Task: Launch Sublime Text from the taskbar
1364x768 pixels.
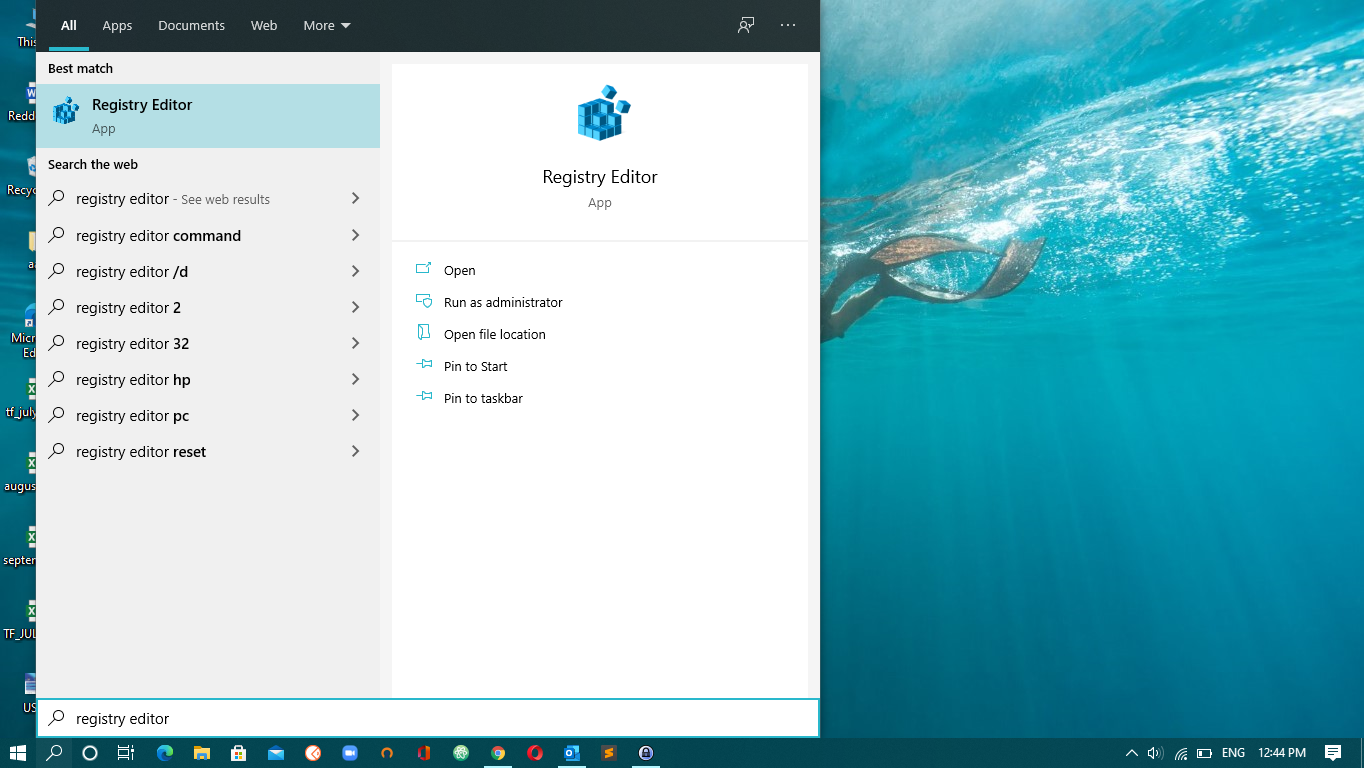Action: point(609,753)
